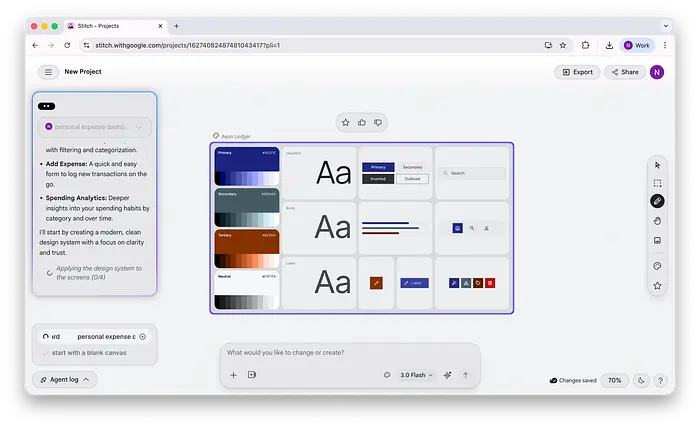Toggle dark mode with moon icon
This screenshot has height=428, width=700.
click(641, 380)
